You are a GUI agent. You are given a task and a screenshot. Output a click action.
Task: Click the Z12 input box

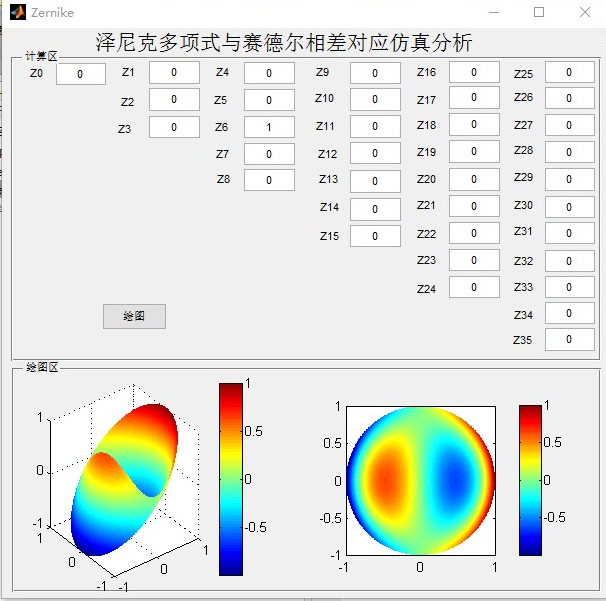coord(375,153)
